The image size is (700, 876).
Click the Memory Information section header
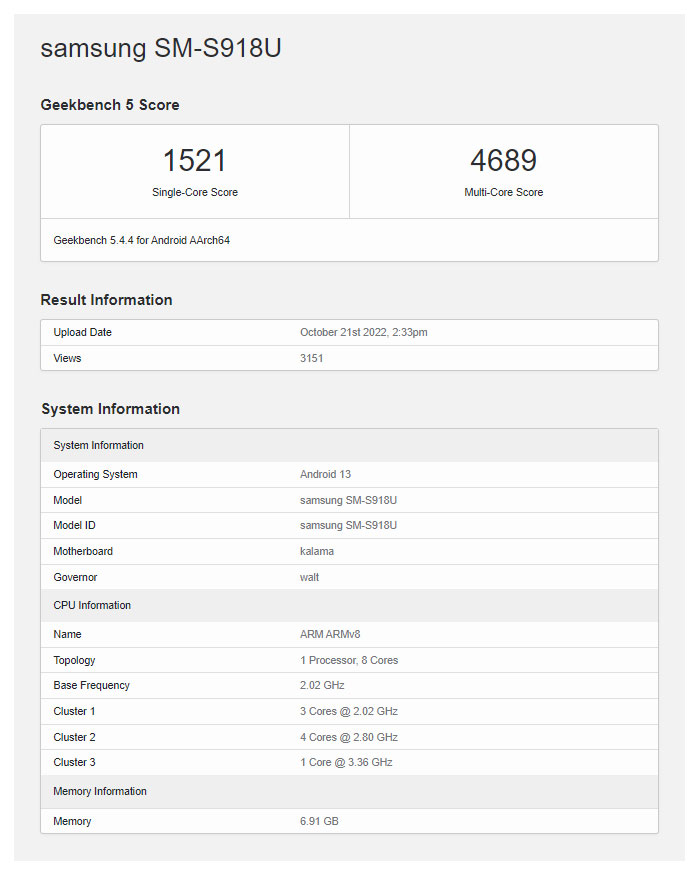100,791
